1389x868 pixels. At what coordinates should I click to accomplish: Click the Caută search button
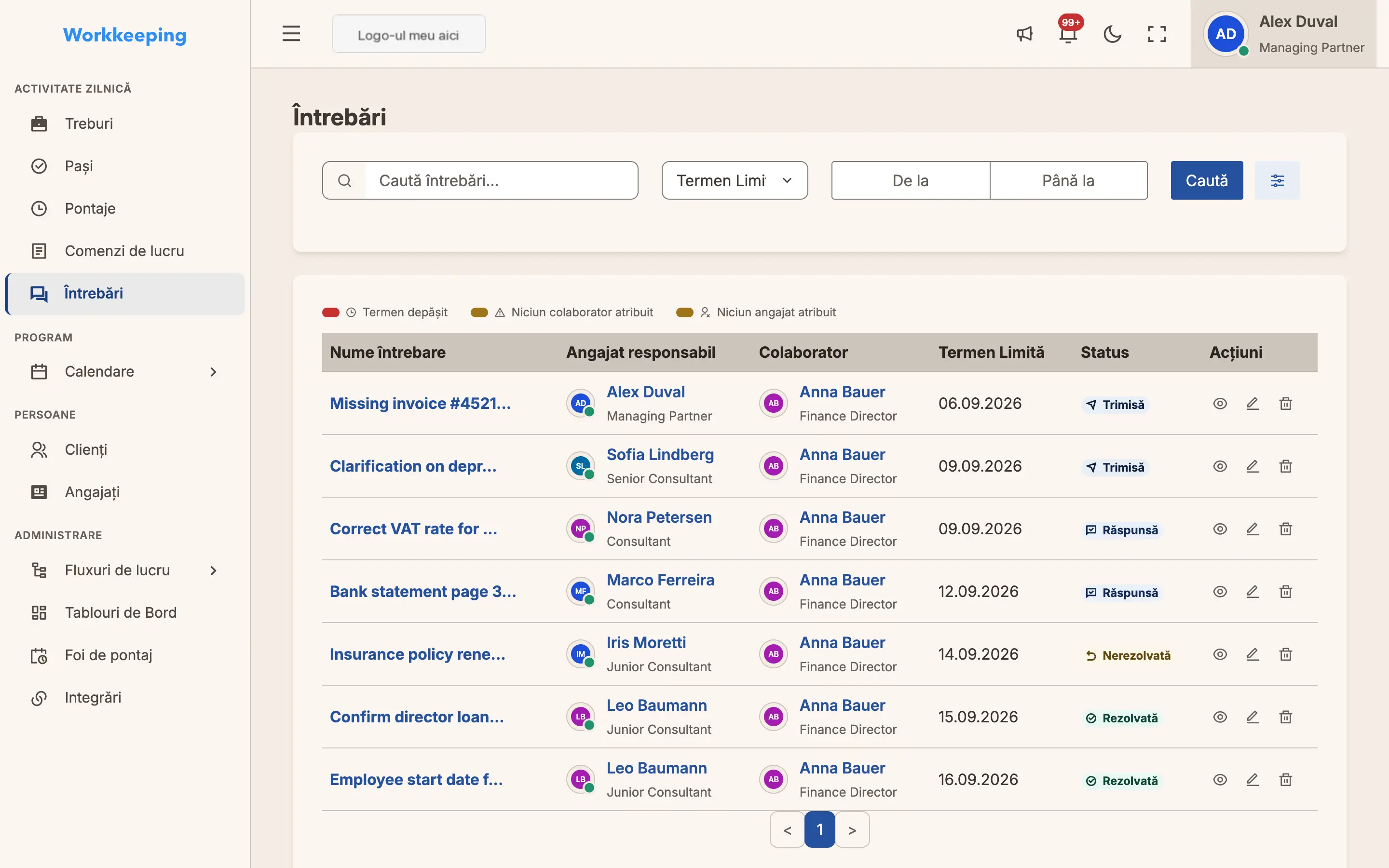click(1207, 180)
